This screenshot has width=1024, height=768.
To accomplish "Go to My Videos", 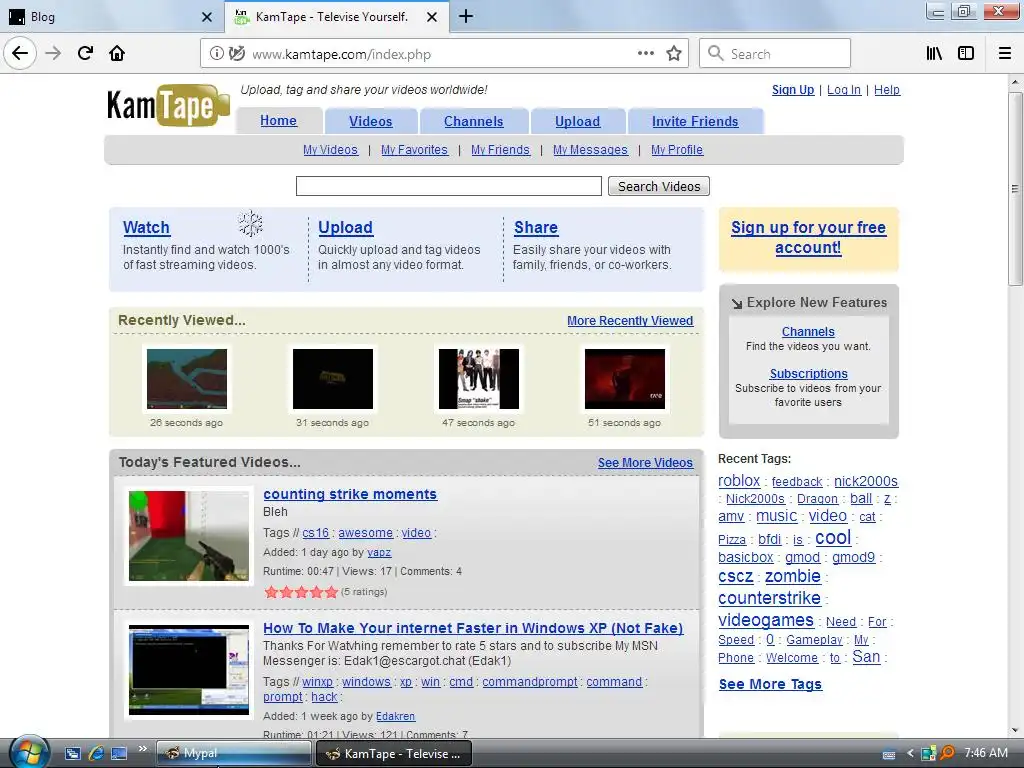I will click(330, 150).
